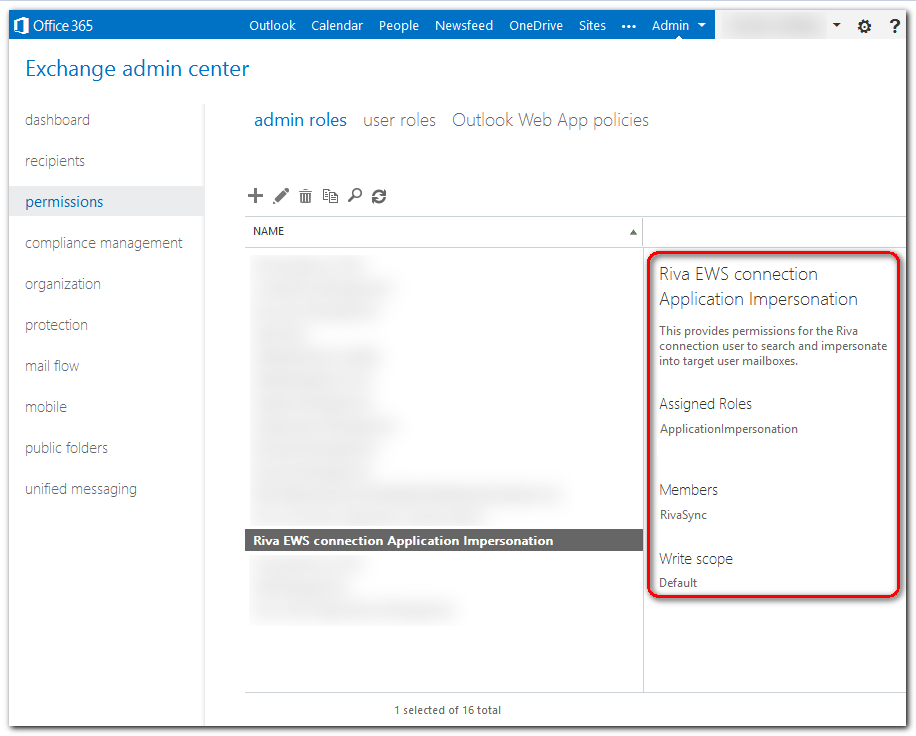Click the Write scope heading
916x736 pixels.
(x=696, y=559)
